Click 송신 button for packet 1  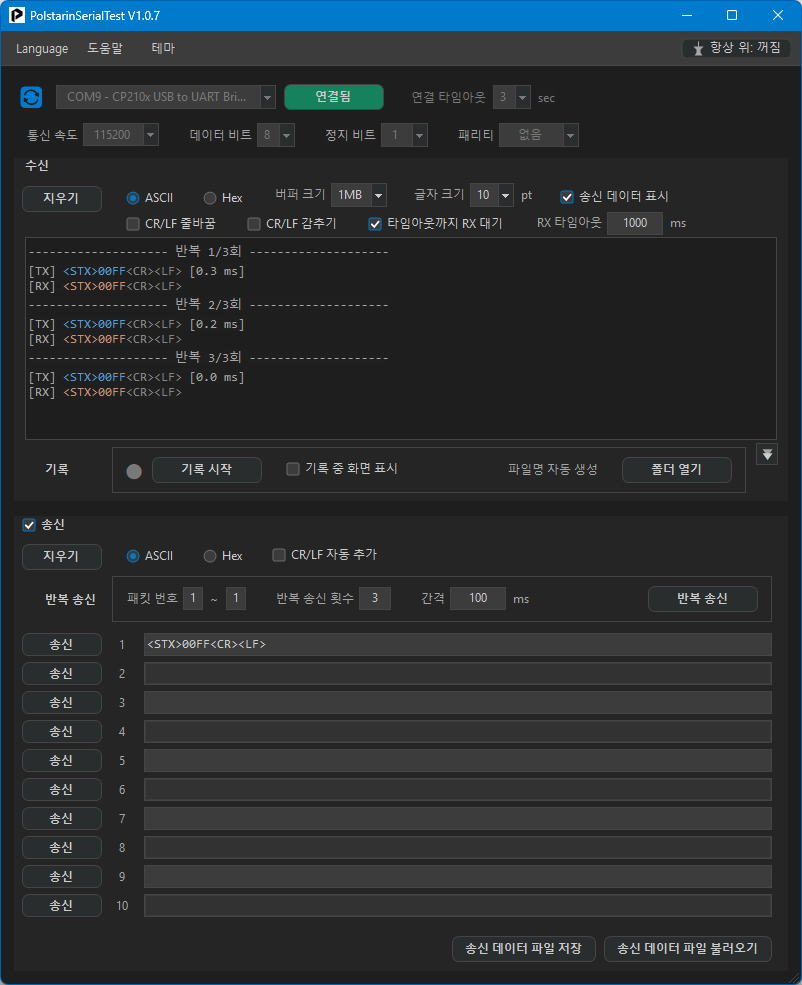(62, 645)
